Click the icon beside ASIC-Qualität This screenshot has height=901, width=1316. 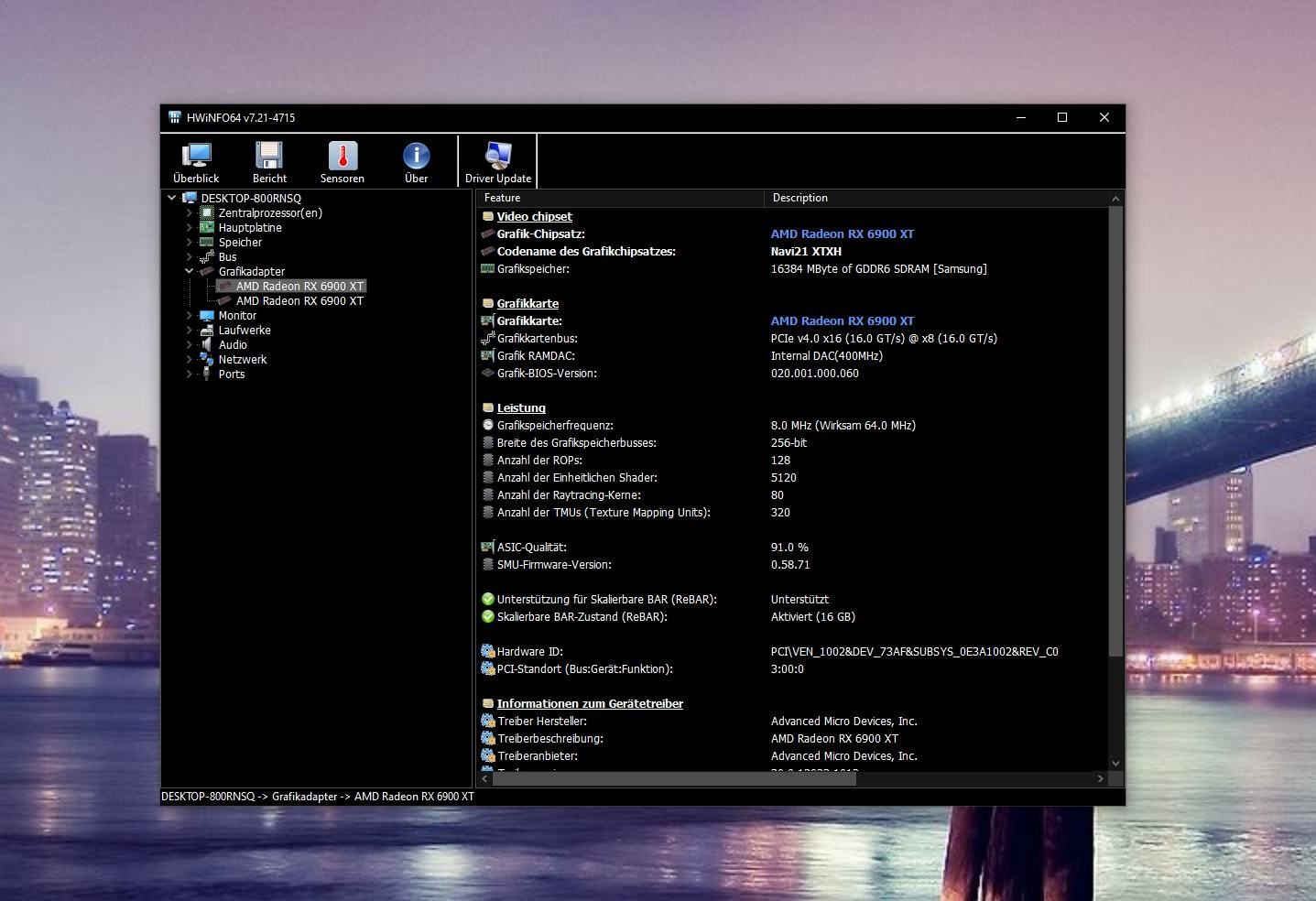pos(487,547)
